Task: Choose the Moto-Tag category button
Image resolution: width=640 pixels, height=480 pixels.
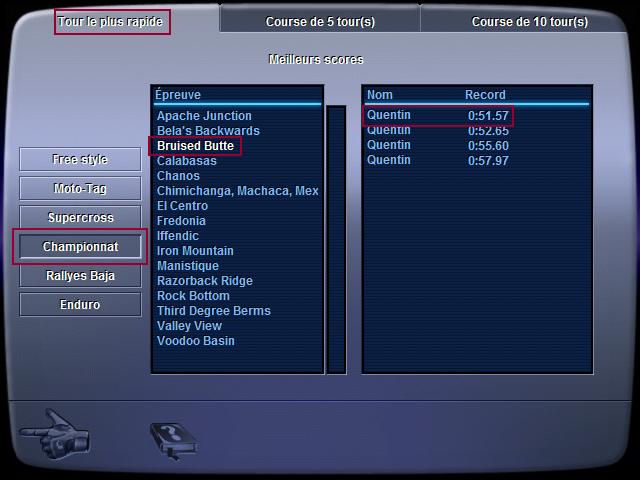Action: [80, 189]
